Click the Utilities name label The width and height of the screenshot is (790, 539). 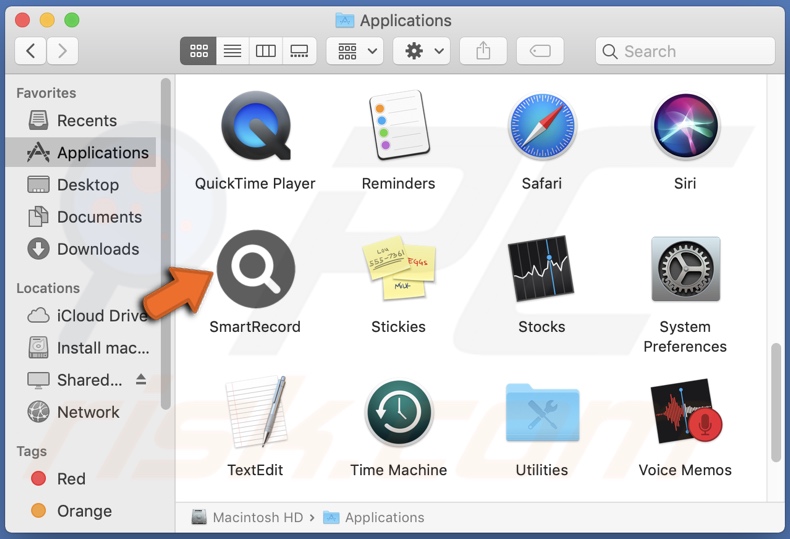tap(542, 470)
